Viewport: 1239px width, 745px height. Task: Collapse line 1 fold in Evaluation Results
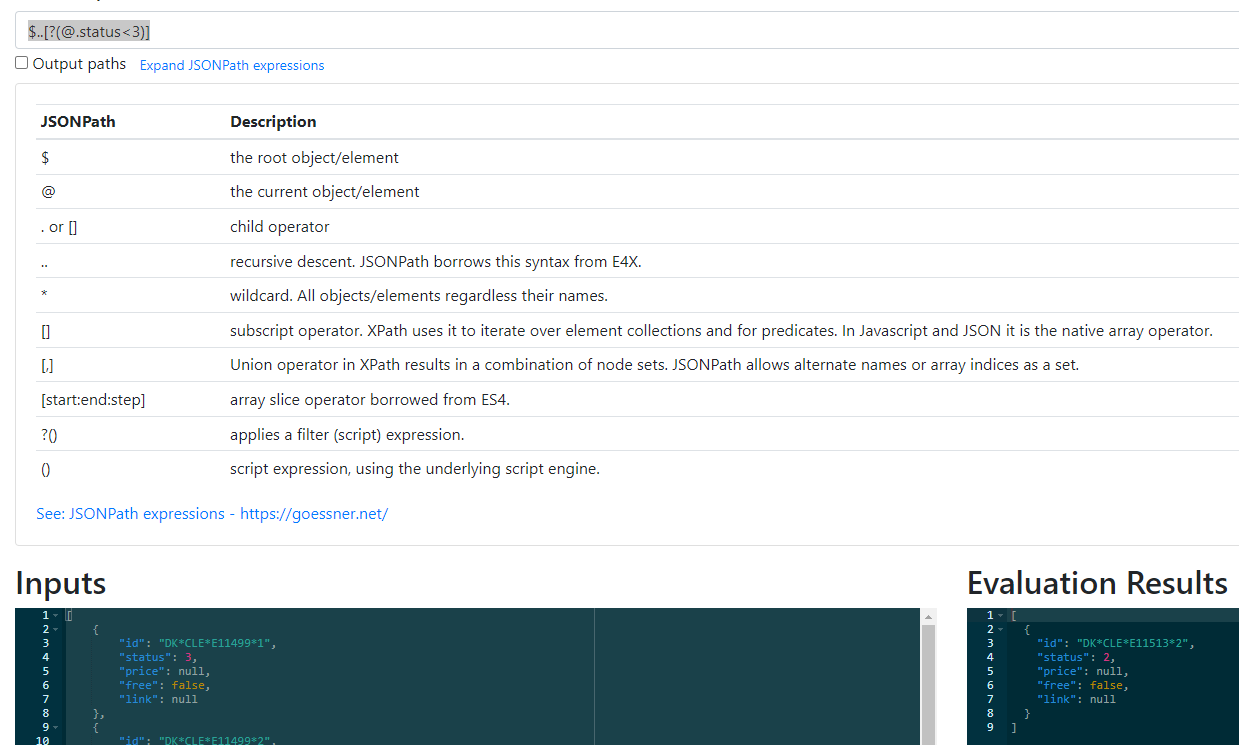click(x=1001, y=614)
